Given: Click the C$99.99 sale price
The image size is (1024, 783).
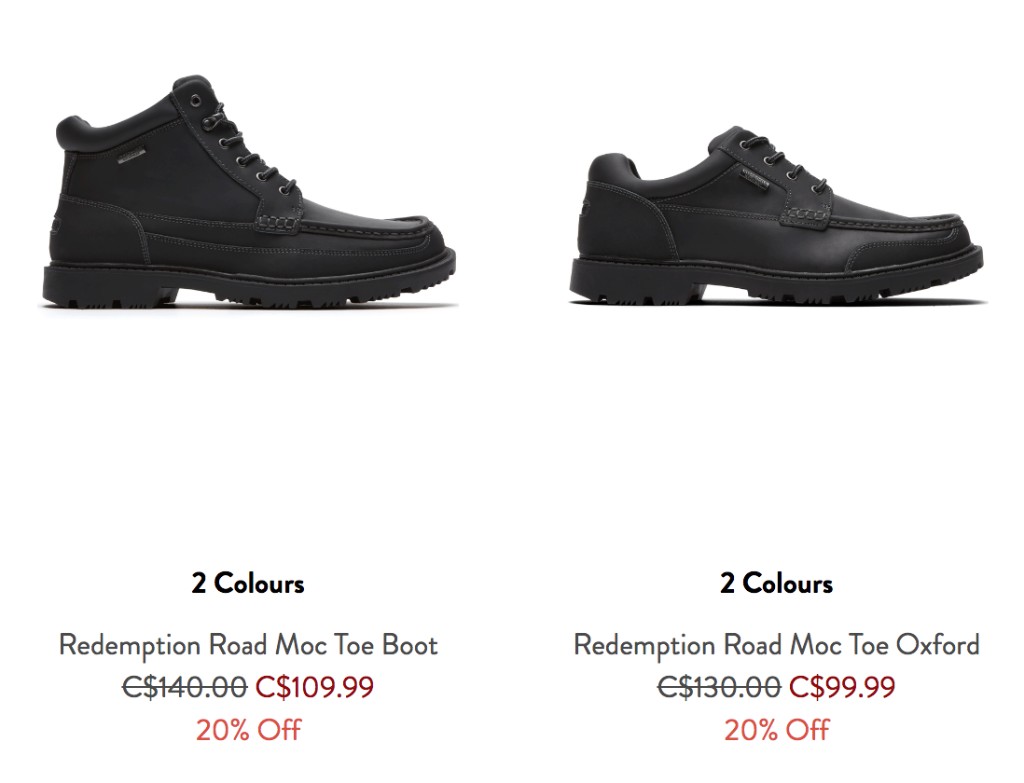Looking at the screenshot, I should (842, 687).
